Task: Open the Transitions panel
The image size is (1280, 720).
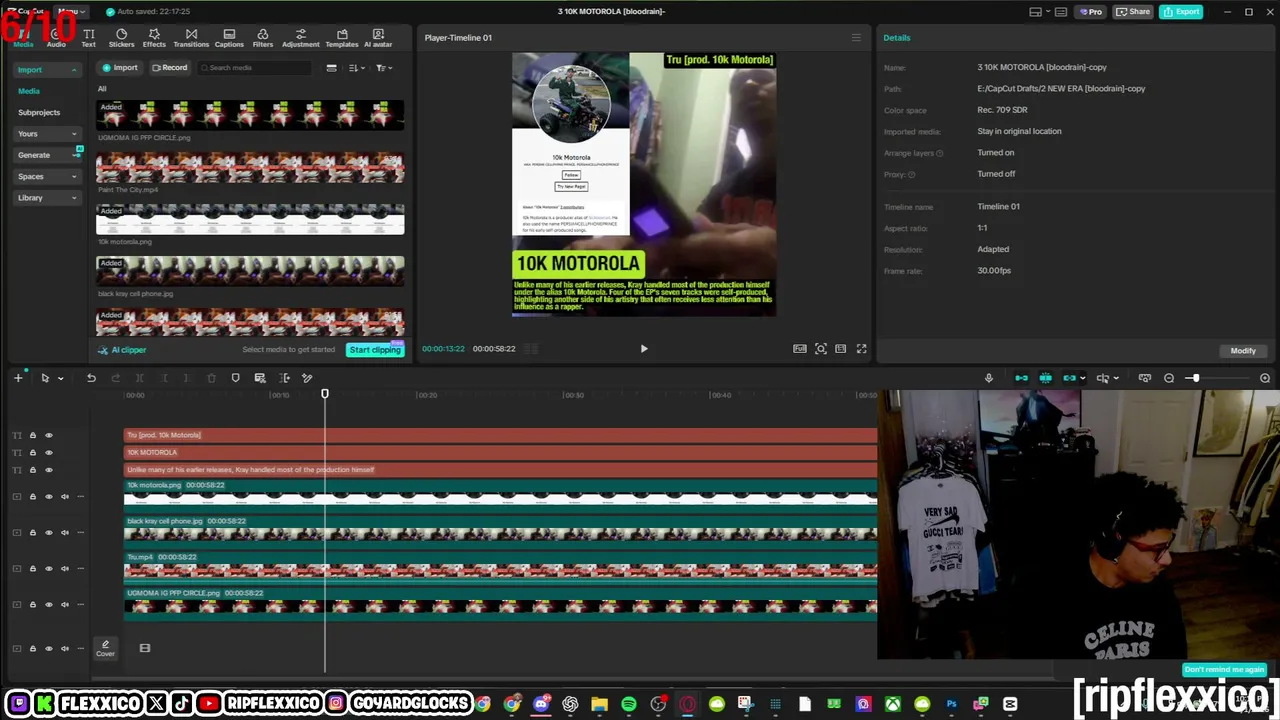Action: pos(191,38)
